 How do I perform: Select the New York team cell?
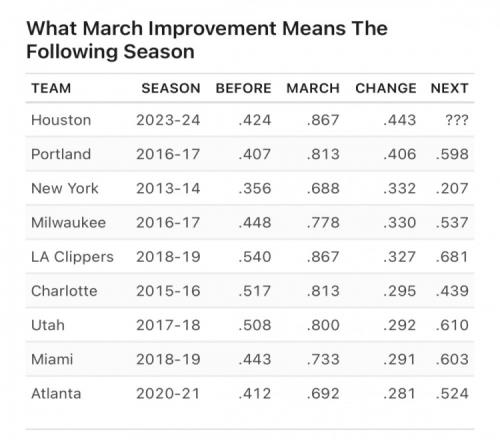coord(65,188)
